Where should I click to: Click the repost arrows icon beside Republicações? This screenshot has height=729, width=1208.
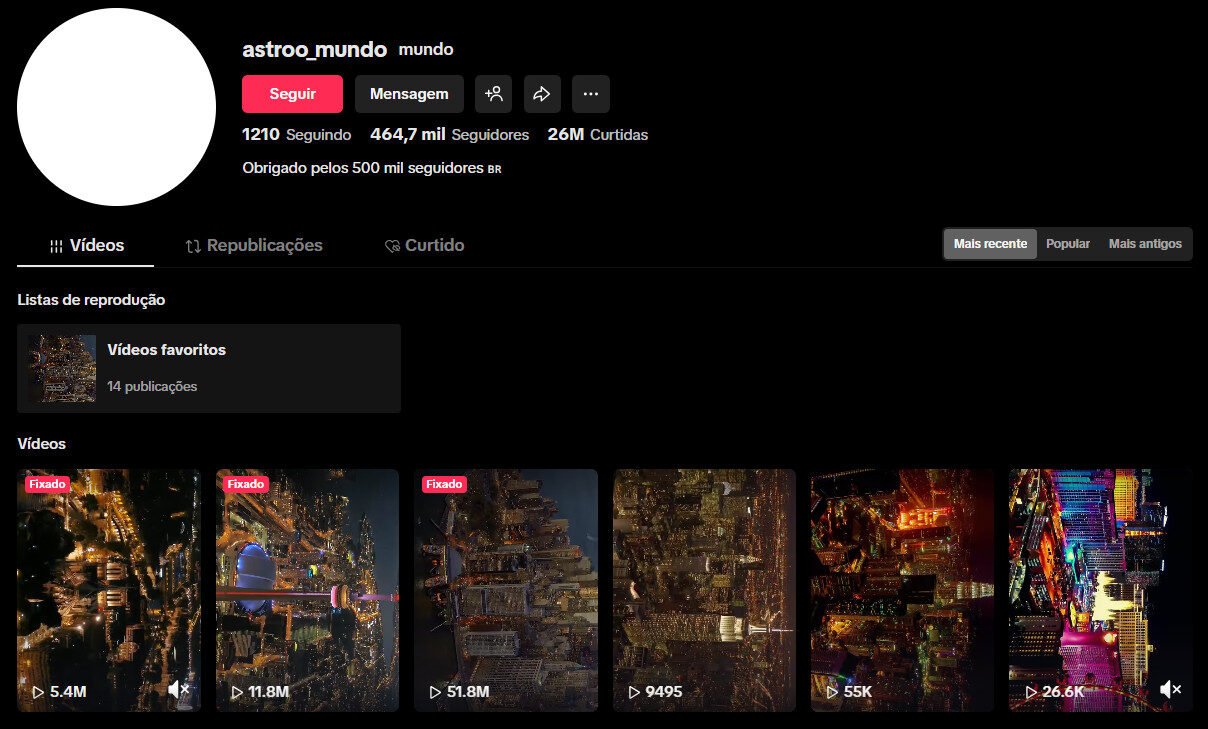pos(192,245)
